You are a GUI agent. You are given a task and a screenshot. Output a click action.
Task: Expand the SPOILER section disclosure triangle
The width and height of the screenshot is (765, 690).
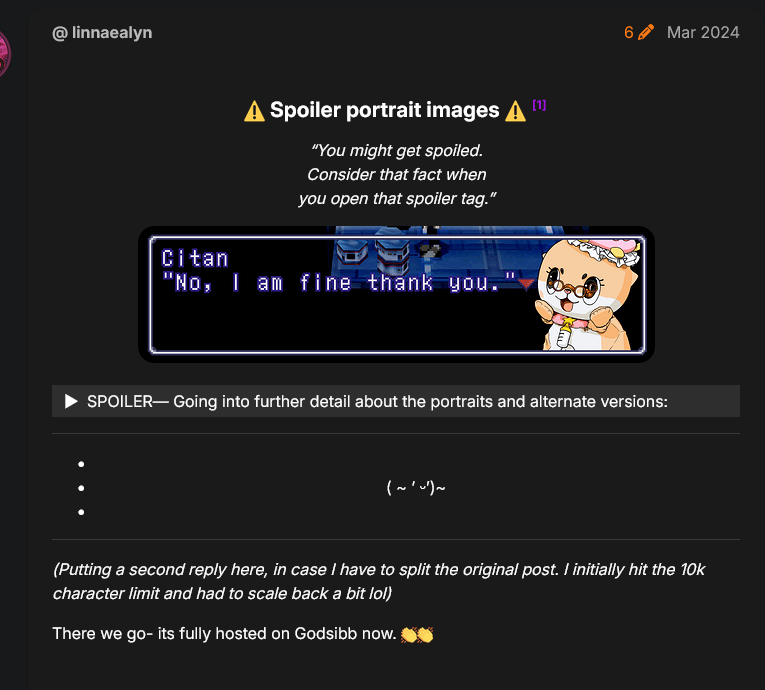click(71, 401)
